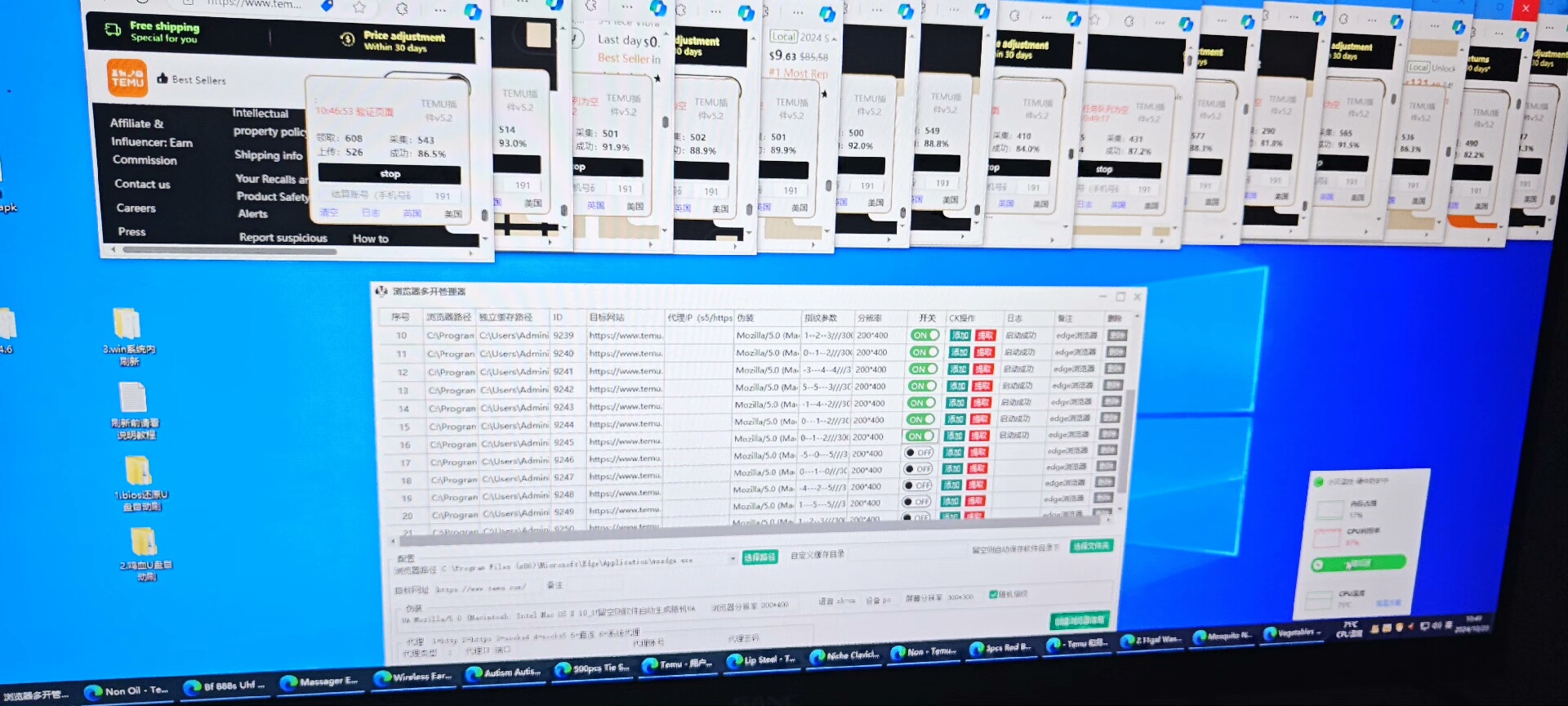
Task: Turn on the OFF switch for row 19
Action: (x=917, y=485)
